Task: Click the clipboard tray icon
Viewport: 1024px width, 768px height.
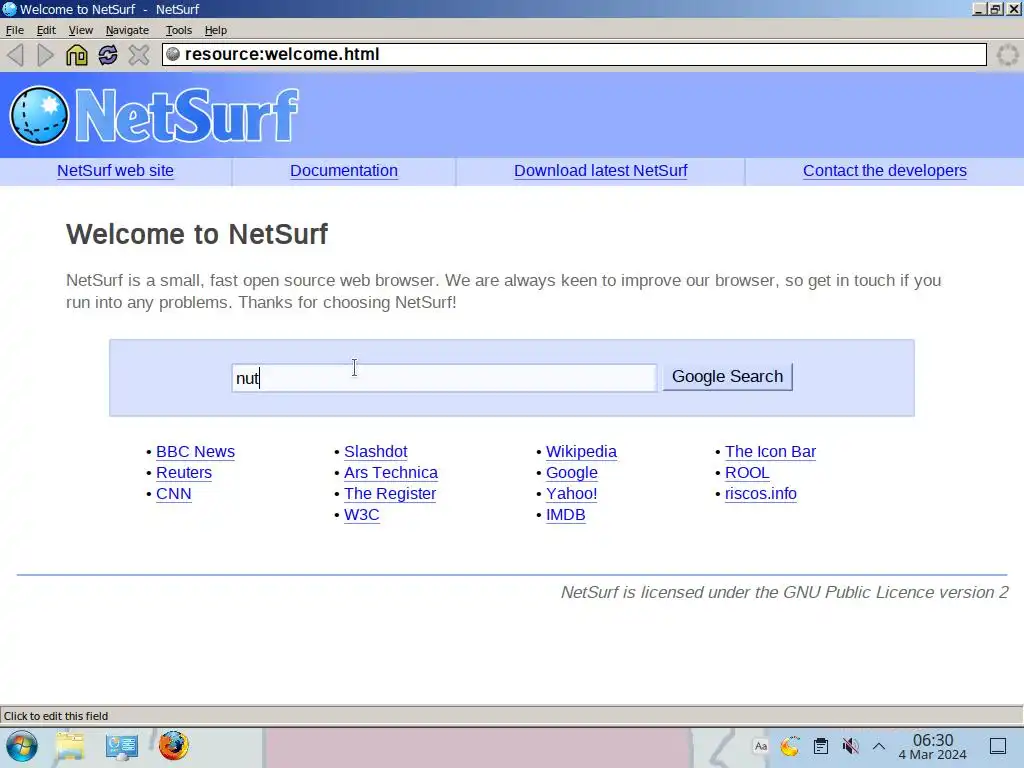Action: (821, 746)
